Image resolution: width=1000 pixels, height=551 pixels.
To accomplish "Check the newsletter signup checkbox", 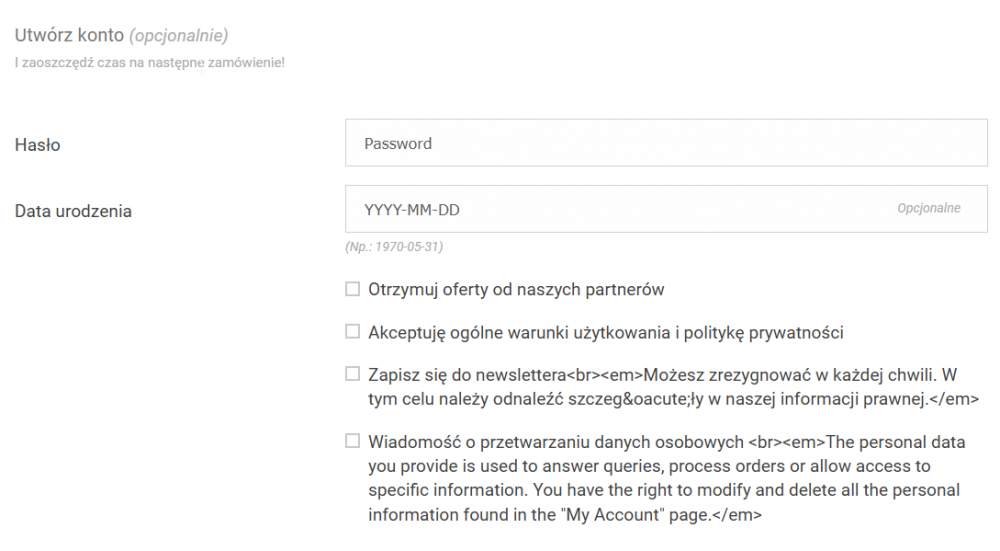I will click(352, 374).
